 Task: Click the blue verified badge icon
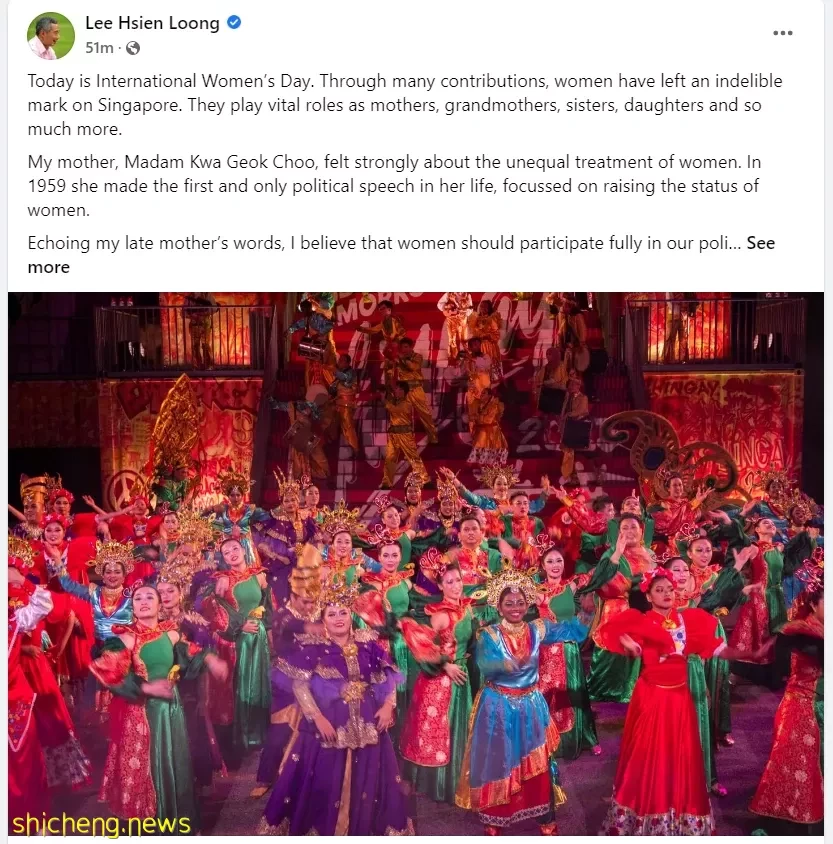[x=234, y=22]
